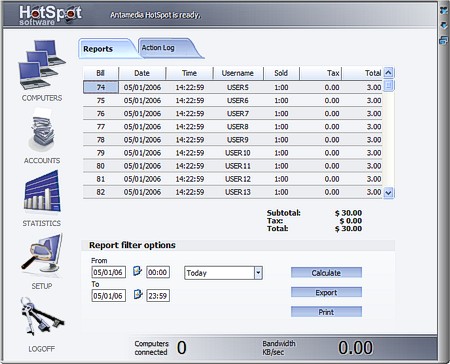Image resolution: width=450 pixels, height=364 pixels.
Task: Select bill 78 row for USER9
Action: point(232,140)
